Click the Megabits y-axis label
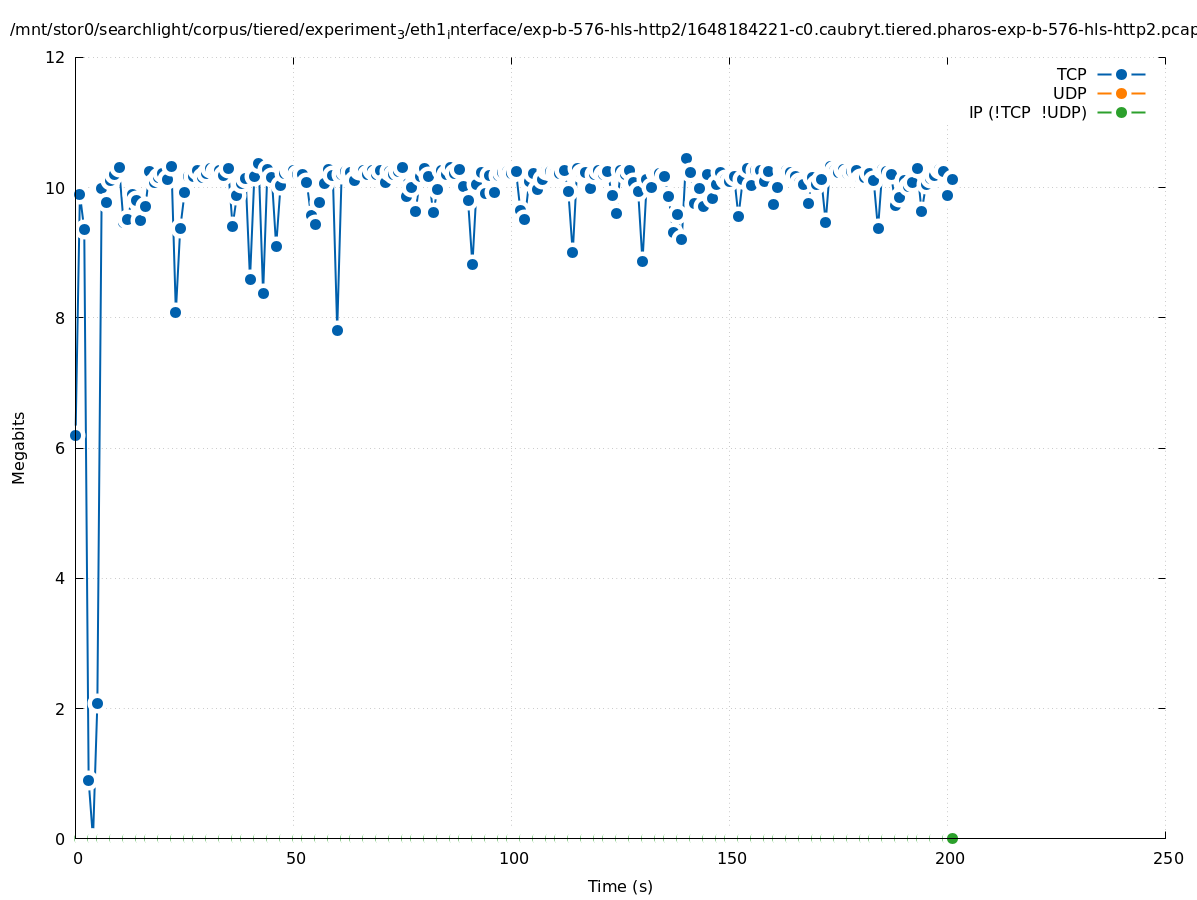Image resolution: width=1197 pixels, height=900 pixels. [x=19, y=447]
